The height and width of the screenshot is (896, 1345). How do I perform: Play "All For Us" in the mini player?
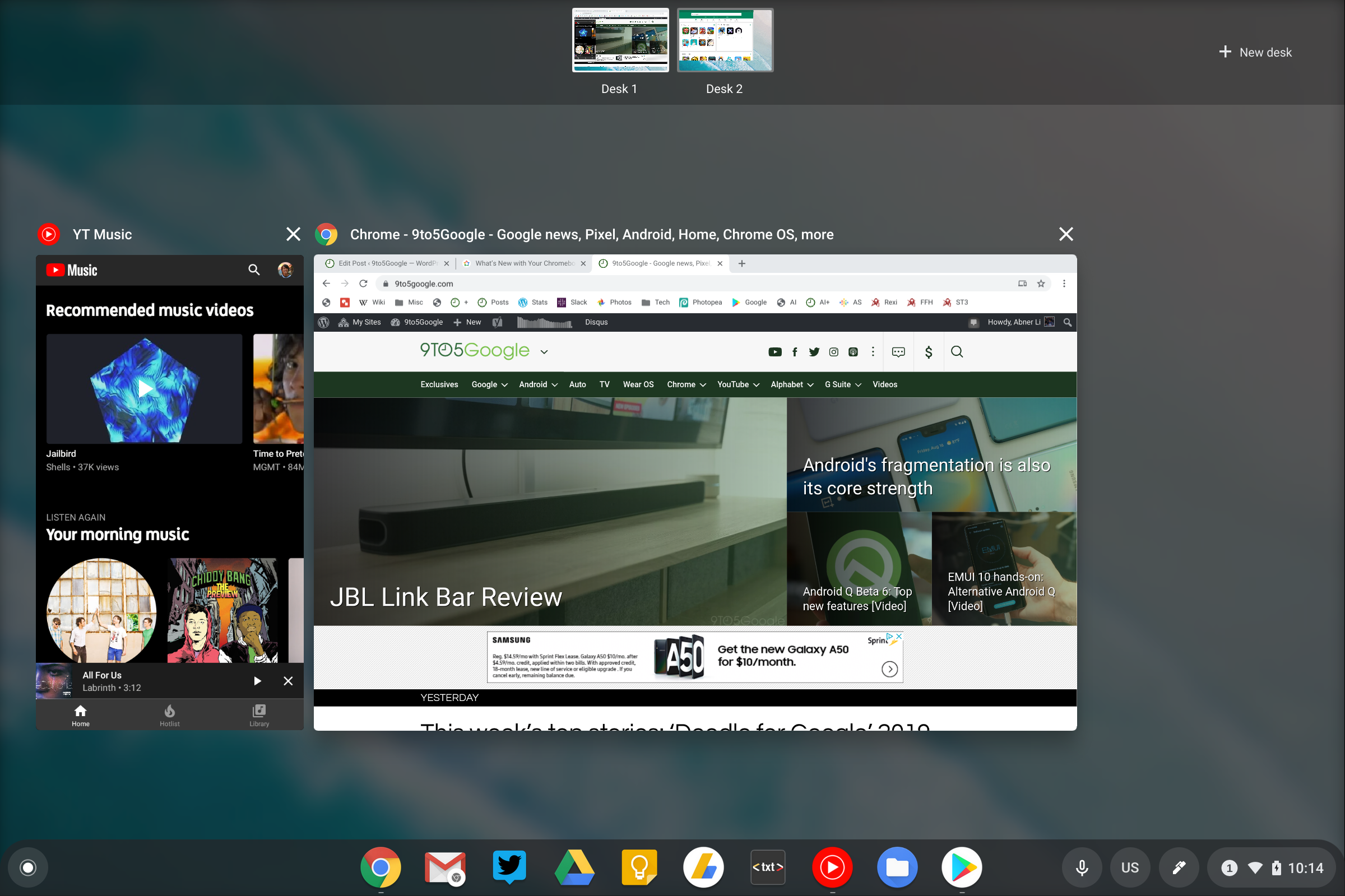tap(257, 681)
